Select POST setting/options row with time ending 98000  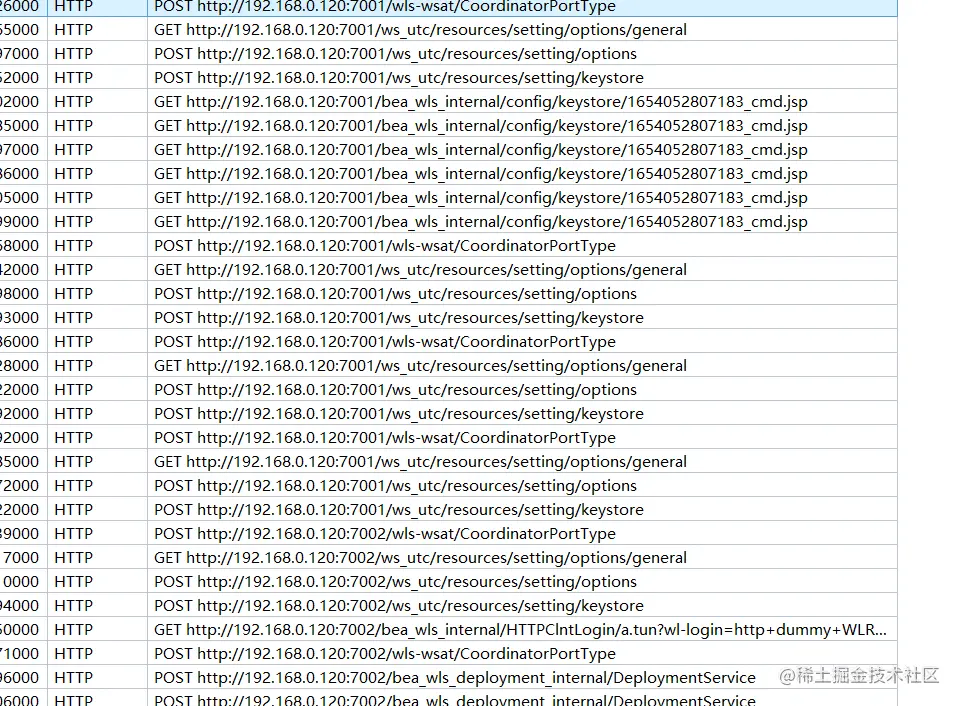pyautogui.click(x=448, y=294)
